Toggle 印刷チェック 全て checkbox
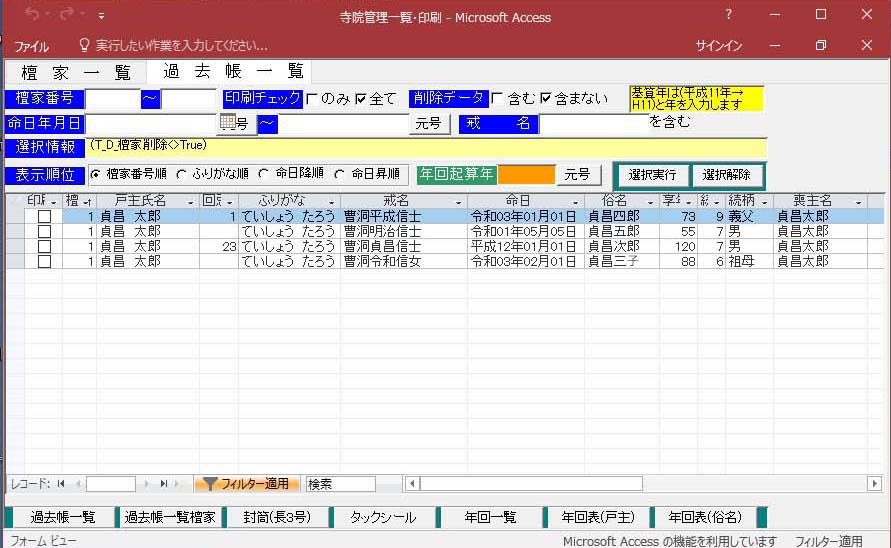891x548 pixels. [360, 99]
